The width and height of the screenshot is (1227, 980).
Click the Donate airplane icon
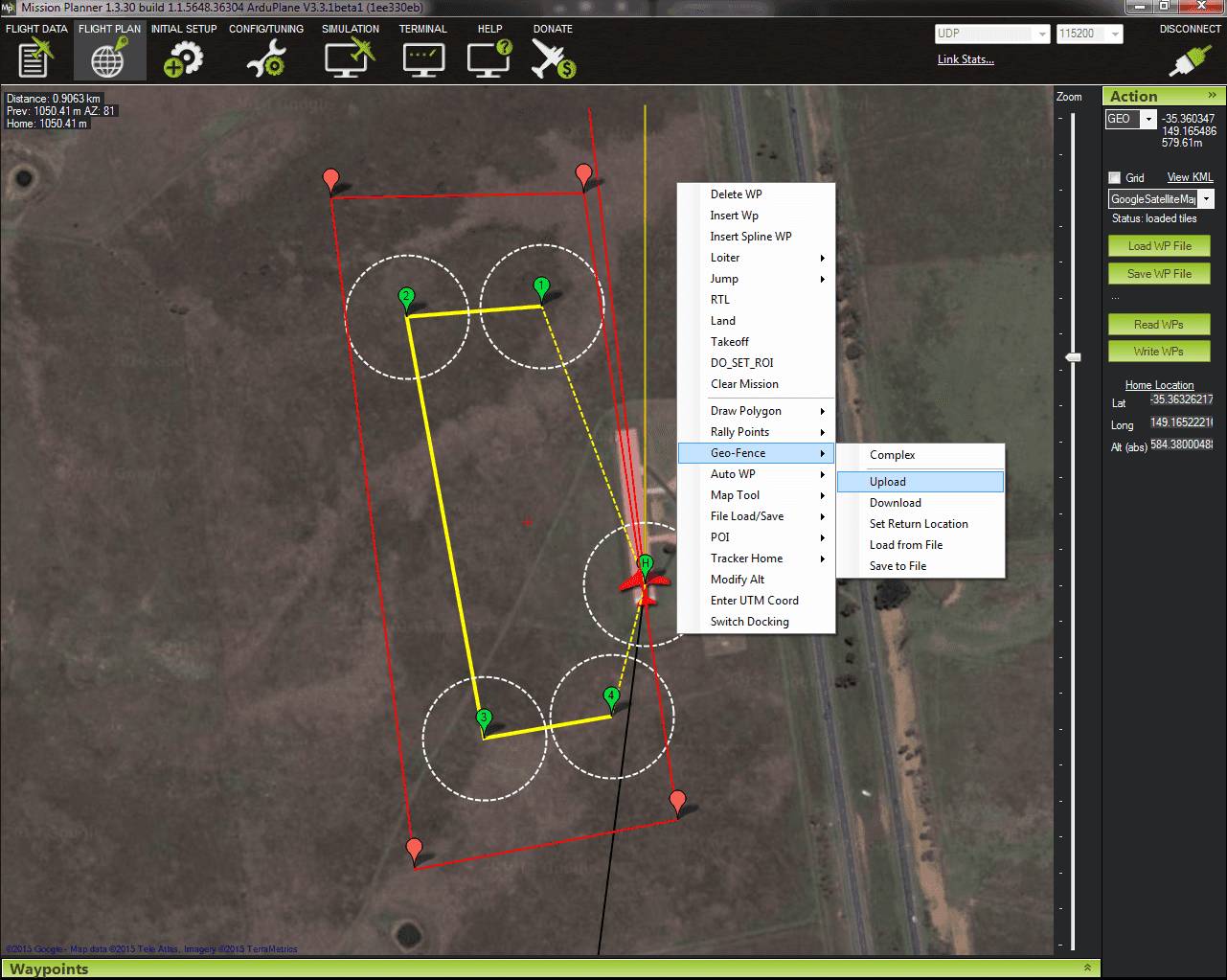click(553, 59)
